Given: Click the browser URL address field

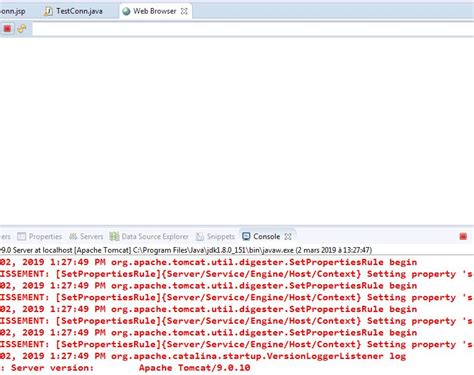Looking at the screenshot, I should [253, 29].
